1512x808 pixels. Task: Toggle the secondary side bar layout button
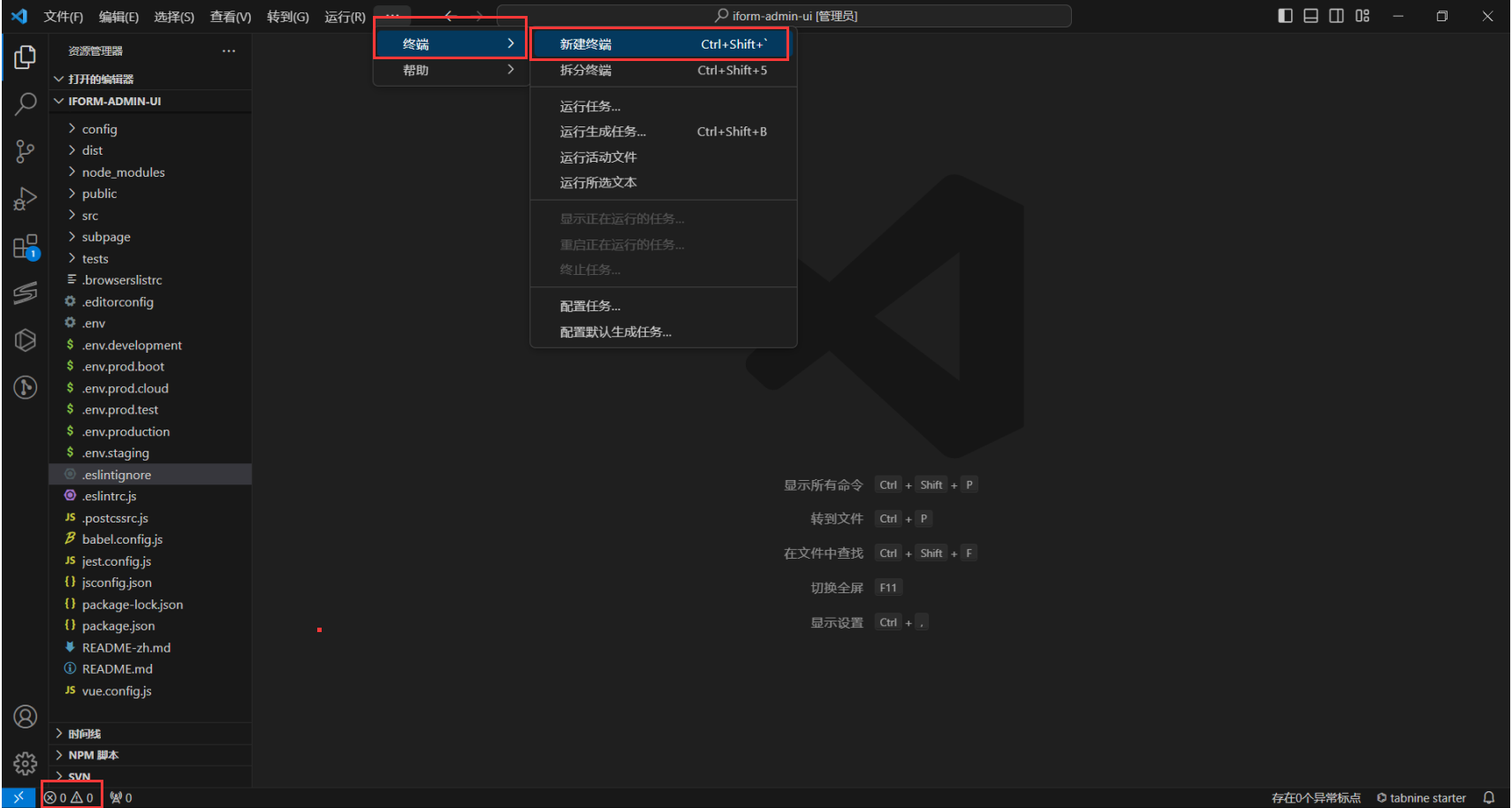1337,16
